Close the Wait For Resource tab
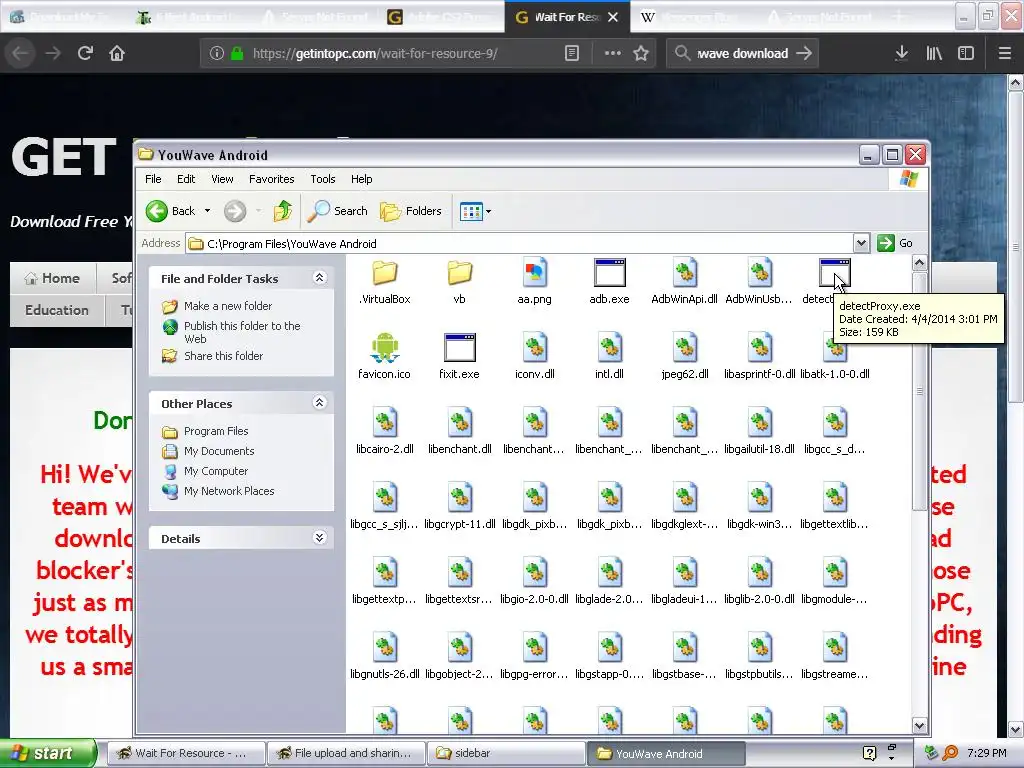The image size is (1024, 768). click(613, 17)
